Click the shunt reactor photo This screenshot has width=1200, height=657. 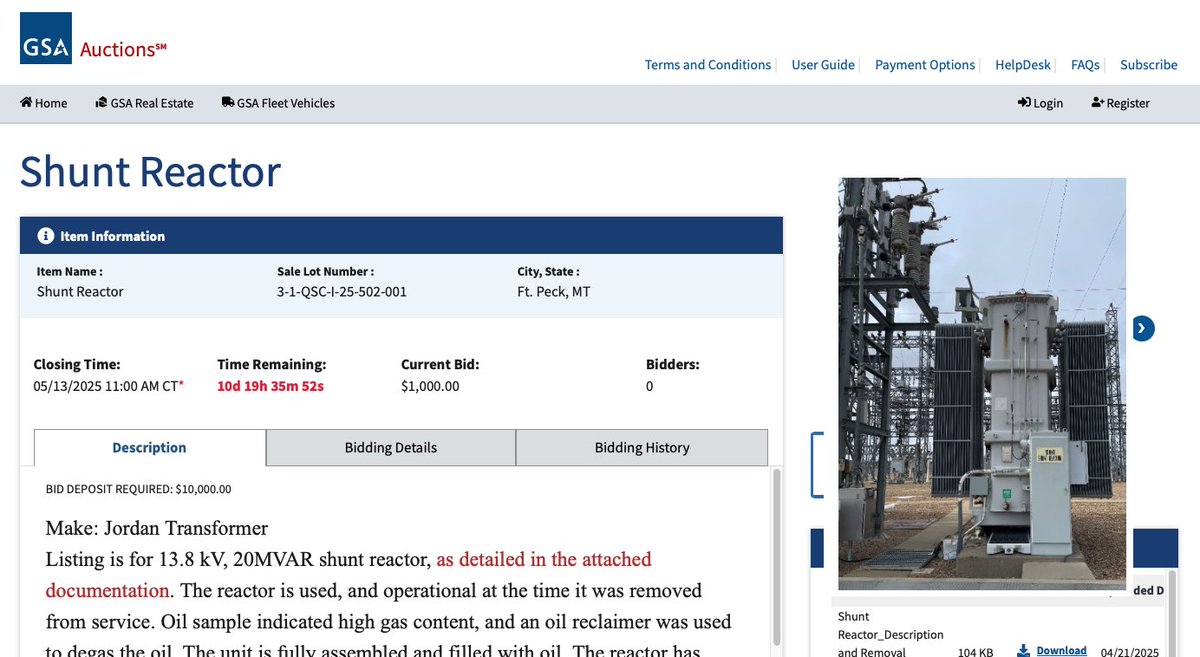[x=982, y=384]
